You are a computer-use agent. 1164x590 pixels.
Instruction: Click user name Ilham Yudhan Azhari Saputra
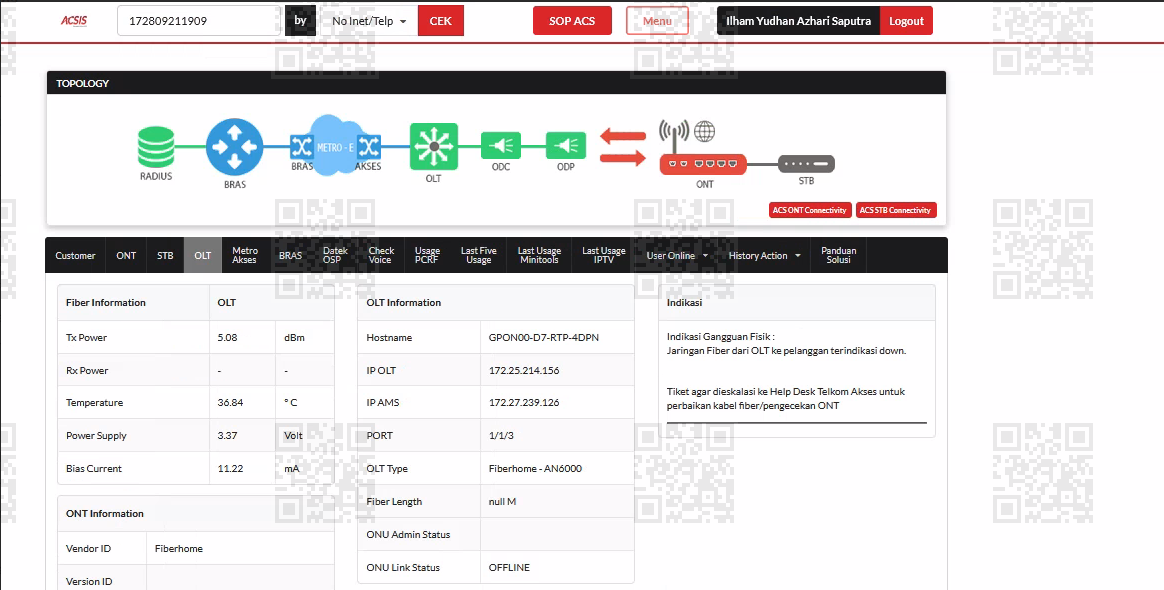(x=798, y=21)
